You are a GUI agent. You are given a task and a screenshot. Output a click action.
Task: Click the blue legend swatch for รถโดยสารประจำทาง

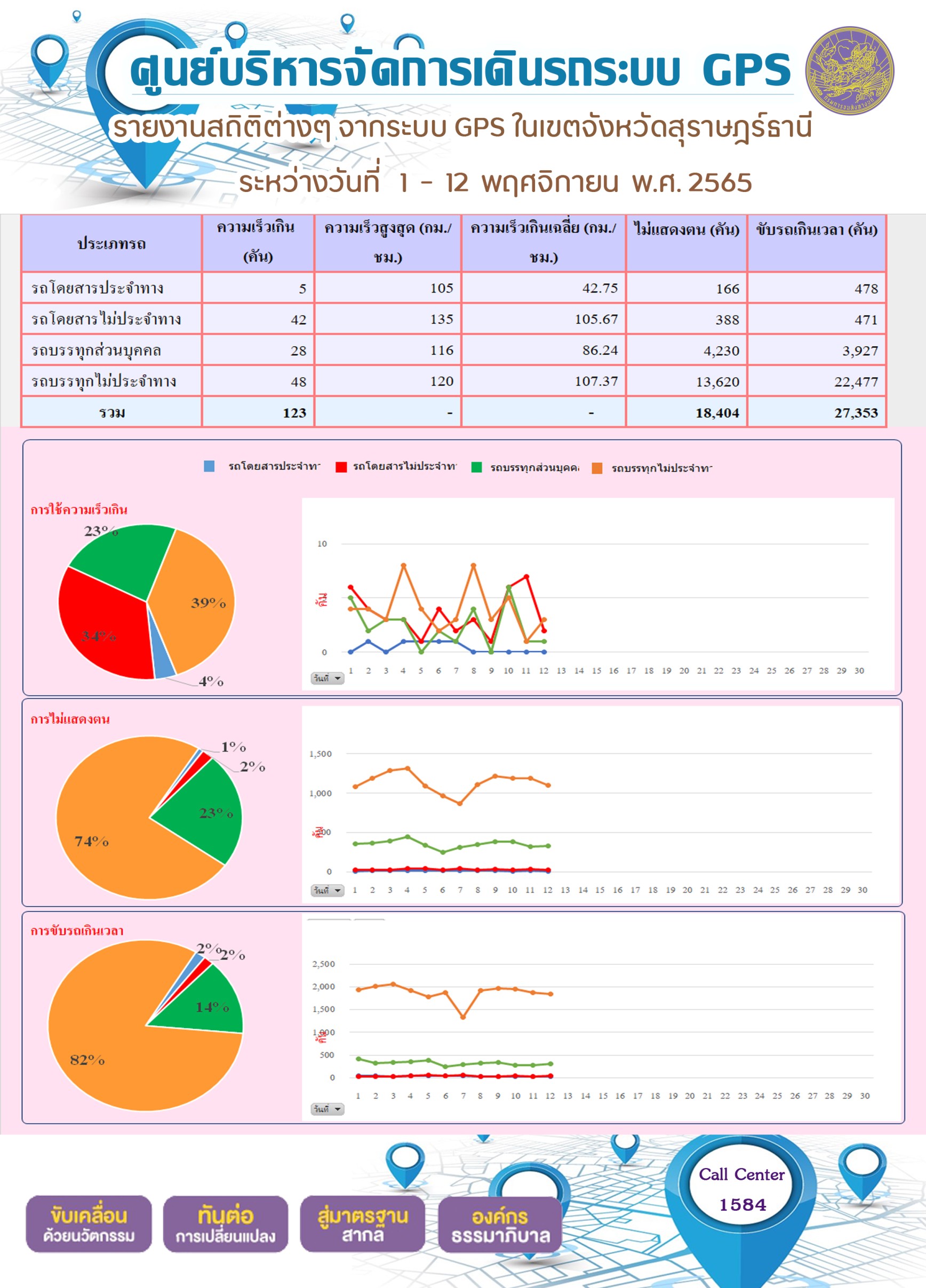209,466
